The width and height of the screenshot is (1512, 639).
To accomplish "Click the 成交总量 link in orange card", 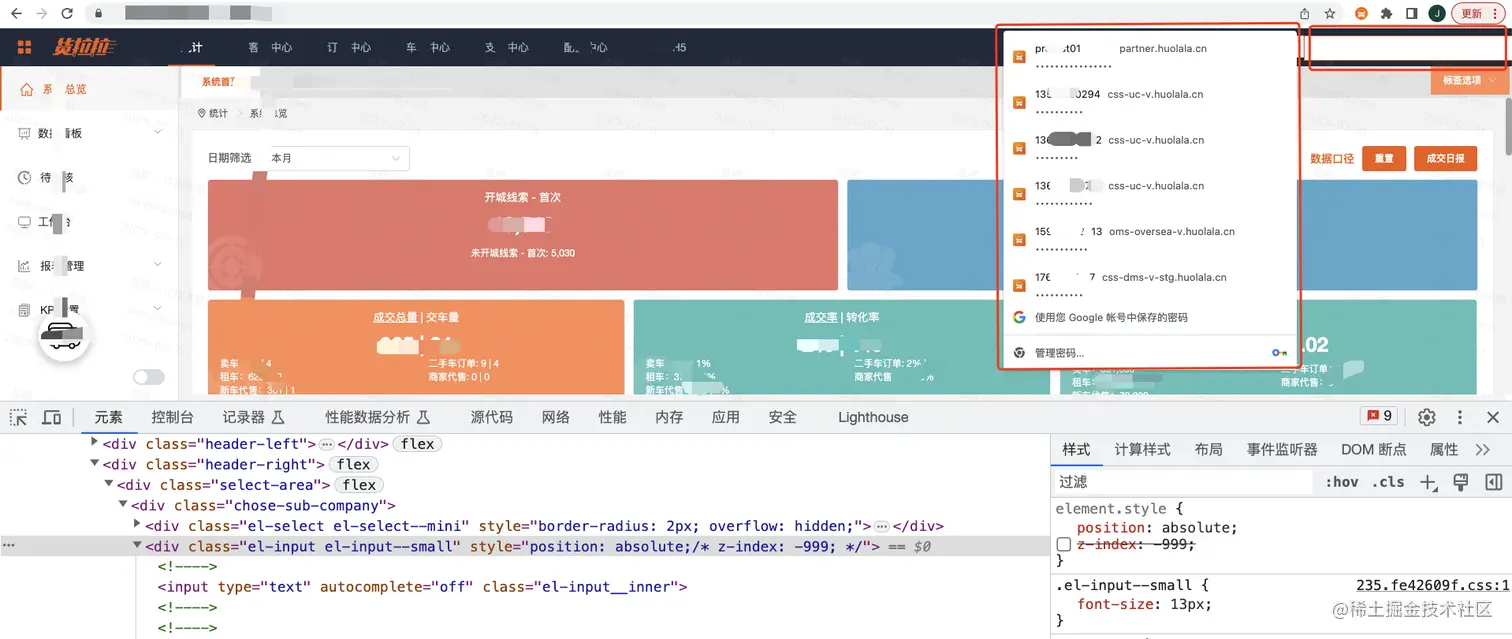I will [x=395, y=317].
